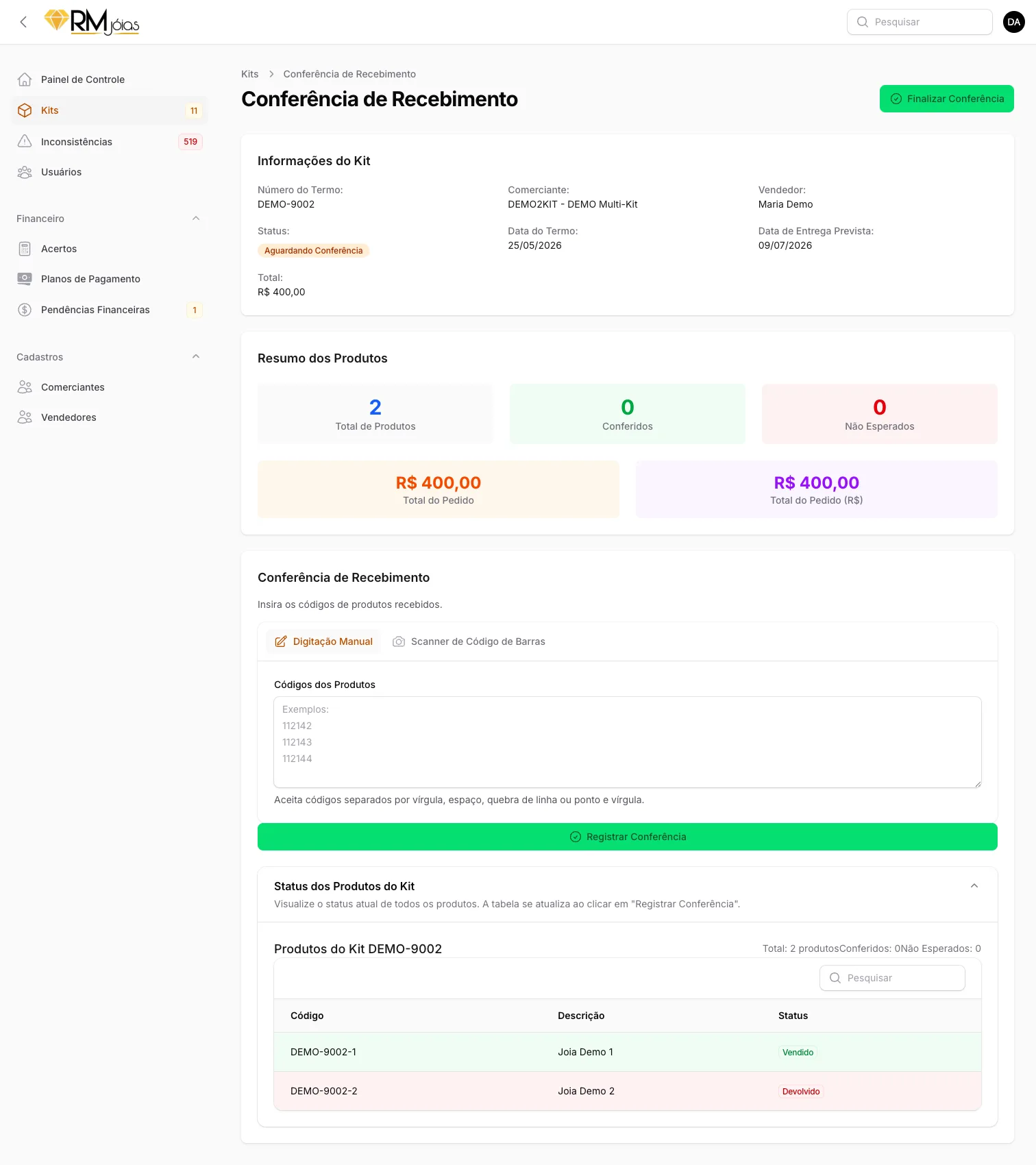Image resolution: width=1036 pixels, height=1165 pixels.
Task: Click the Planos de Pagamento banknote icon
Action: tap(25, 279)
